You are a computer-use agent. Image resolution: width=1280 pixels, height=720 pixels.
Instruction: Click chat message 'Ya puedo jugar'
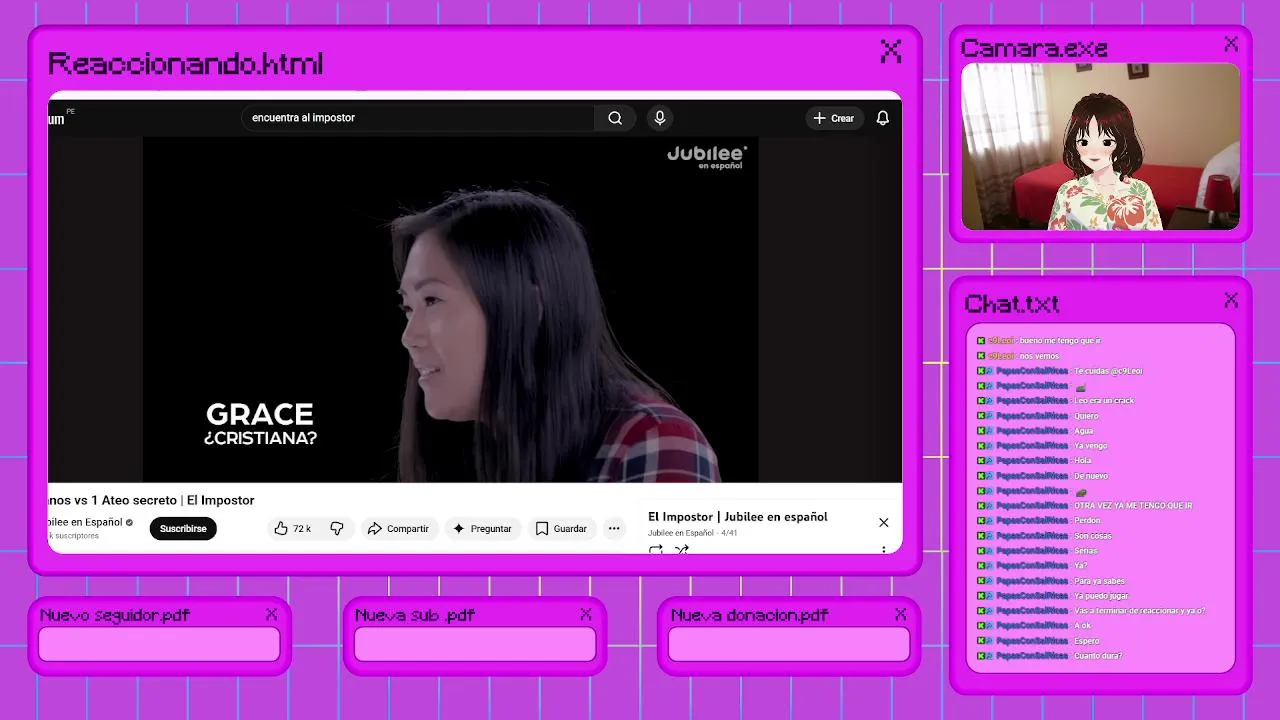[1099, 596]
